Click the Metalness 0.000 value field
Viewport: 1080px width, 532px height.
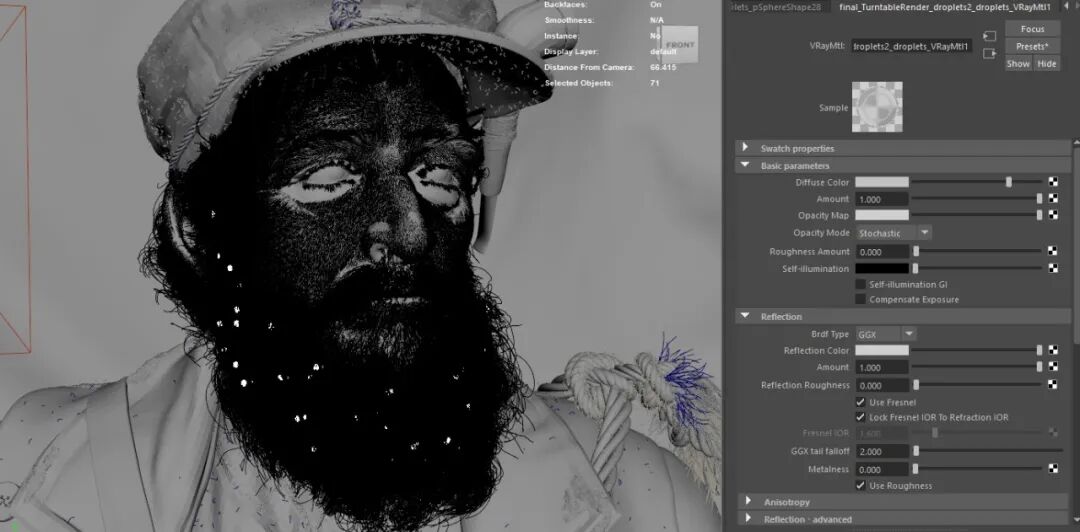point(882,469)
